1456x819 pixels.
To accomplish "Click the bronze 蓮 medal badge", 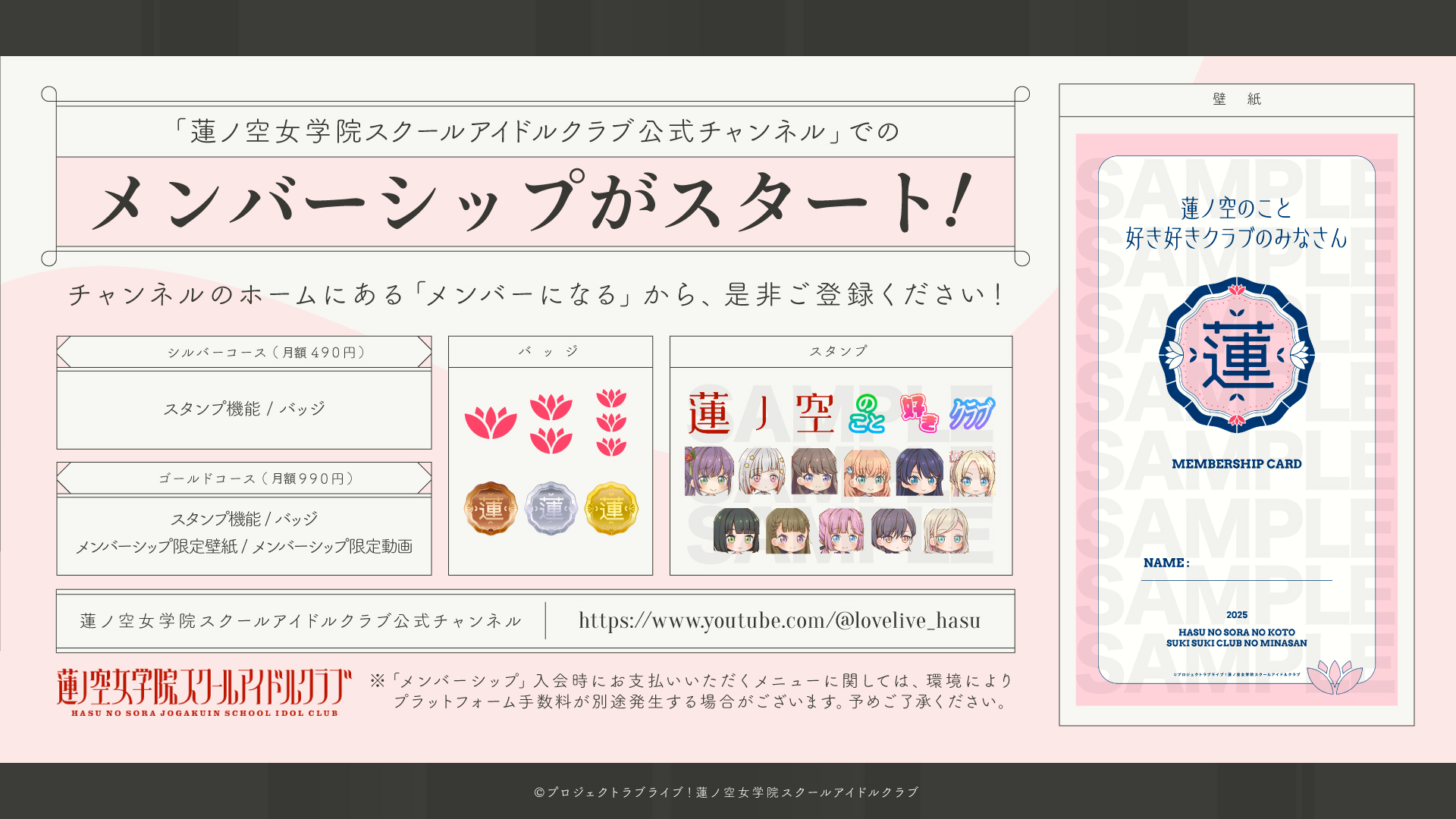I will point(491,508).
